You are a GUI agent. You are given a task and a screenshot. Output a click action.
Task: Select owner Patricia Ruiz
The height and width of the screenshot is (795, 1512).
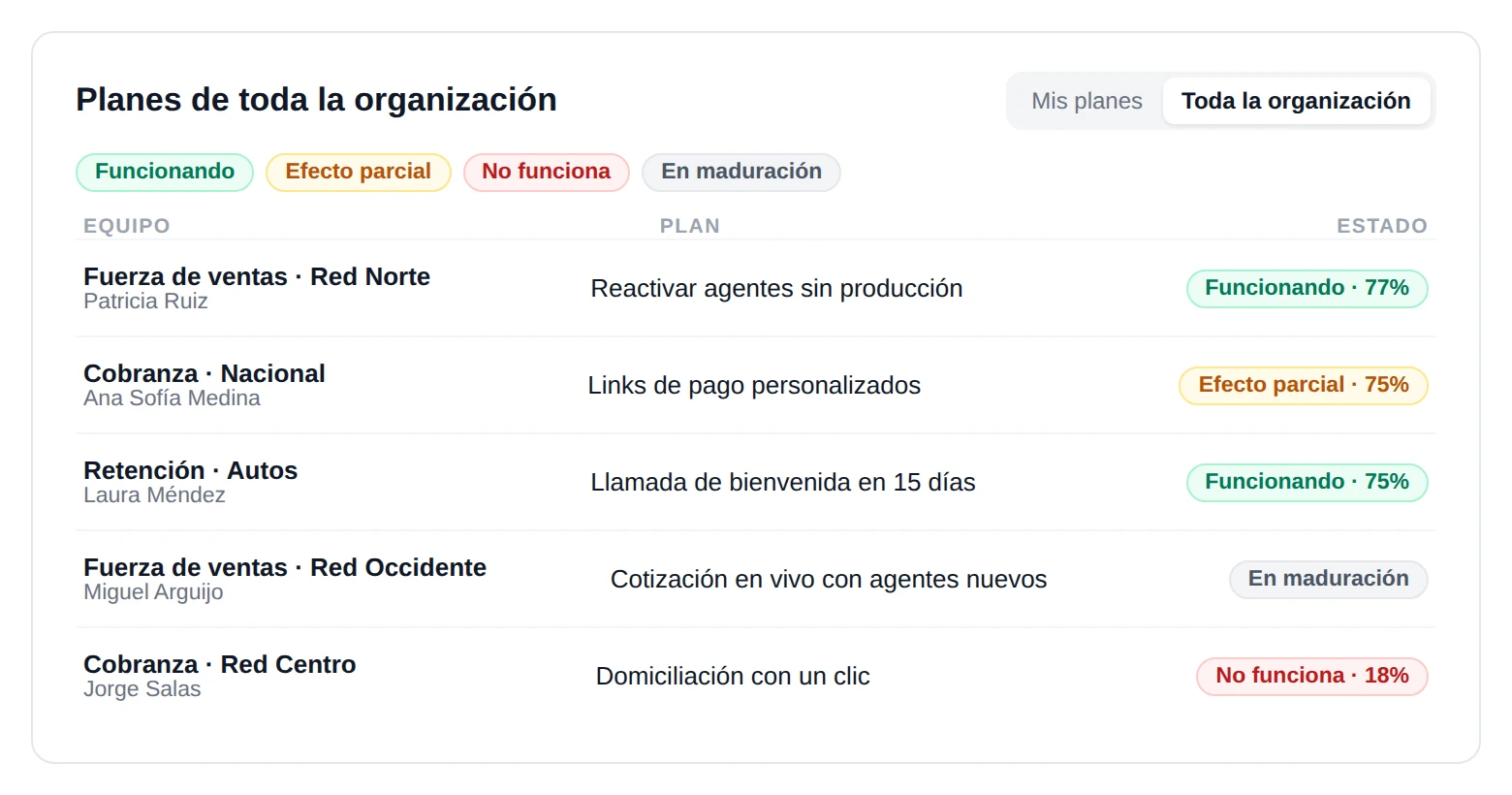tap(145, 302)
